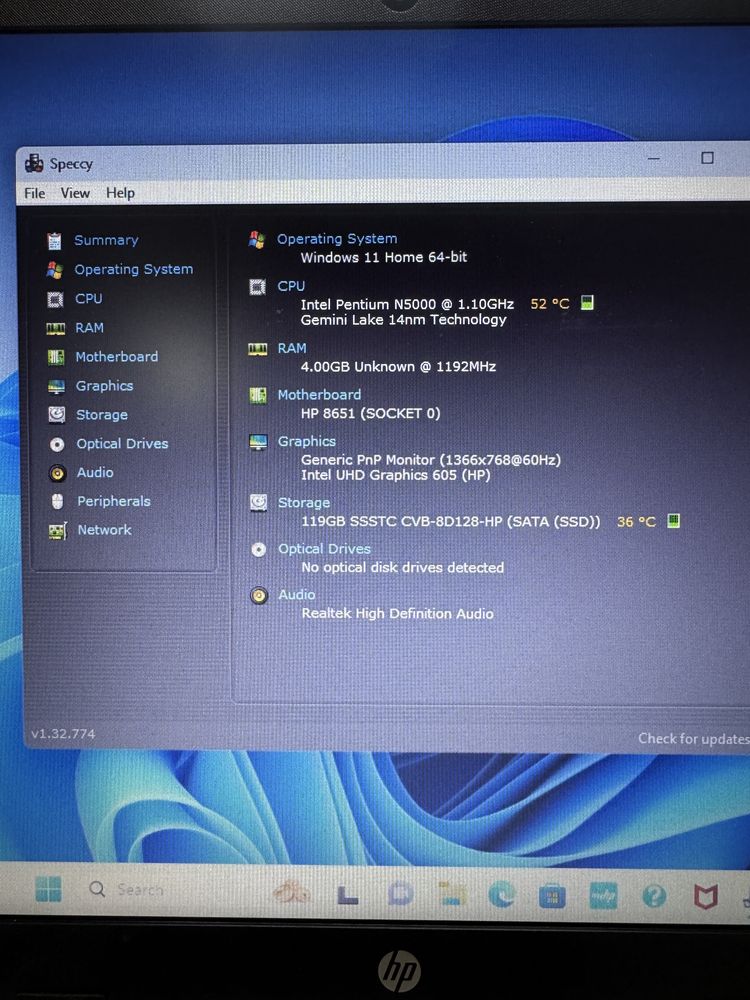The width and height of the screenshot is (750, 1000).
Task: Click the version number v1.32.774
Action: (63, 734)
